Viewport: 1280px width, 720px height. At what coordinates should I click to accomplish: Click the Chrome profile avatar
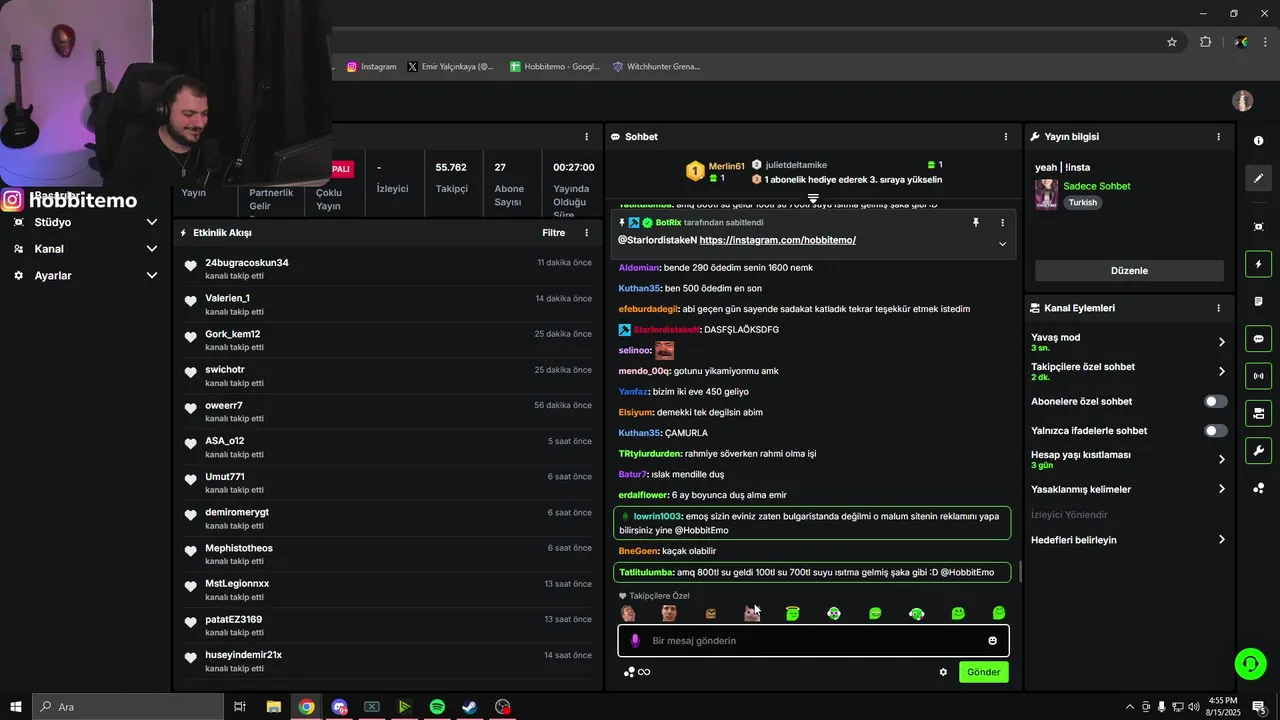1241,42
